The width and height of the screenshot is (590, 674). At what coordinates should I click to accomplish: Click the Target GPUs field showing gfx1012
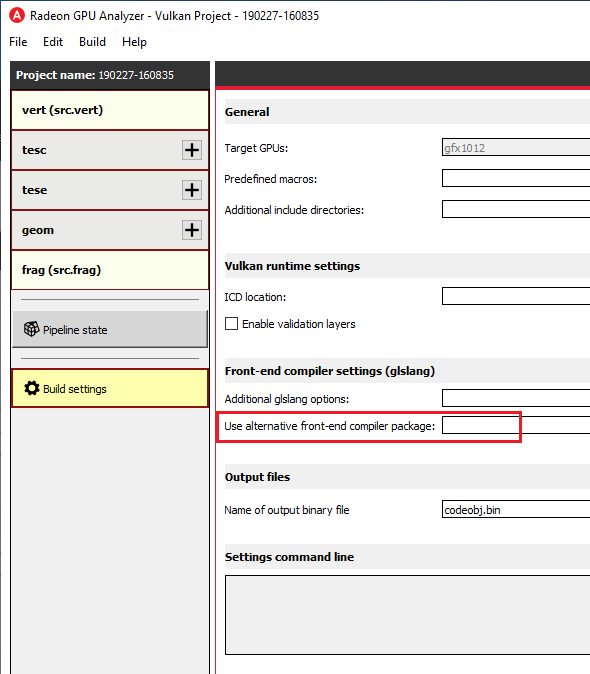(516, 147)
